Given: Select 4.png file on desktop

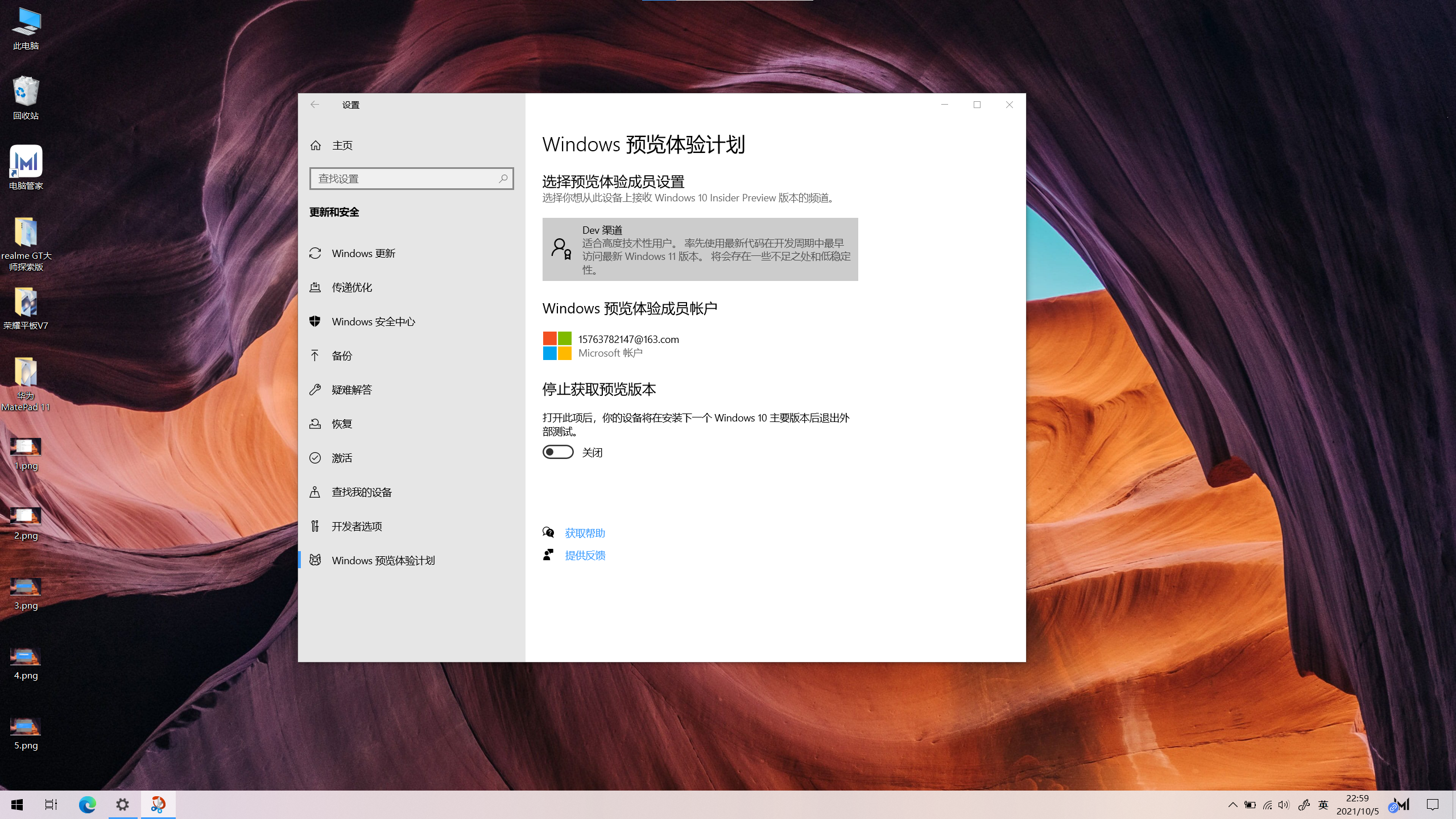Looking at the screenshot, I should [26, 664].
